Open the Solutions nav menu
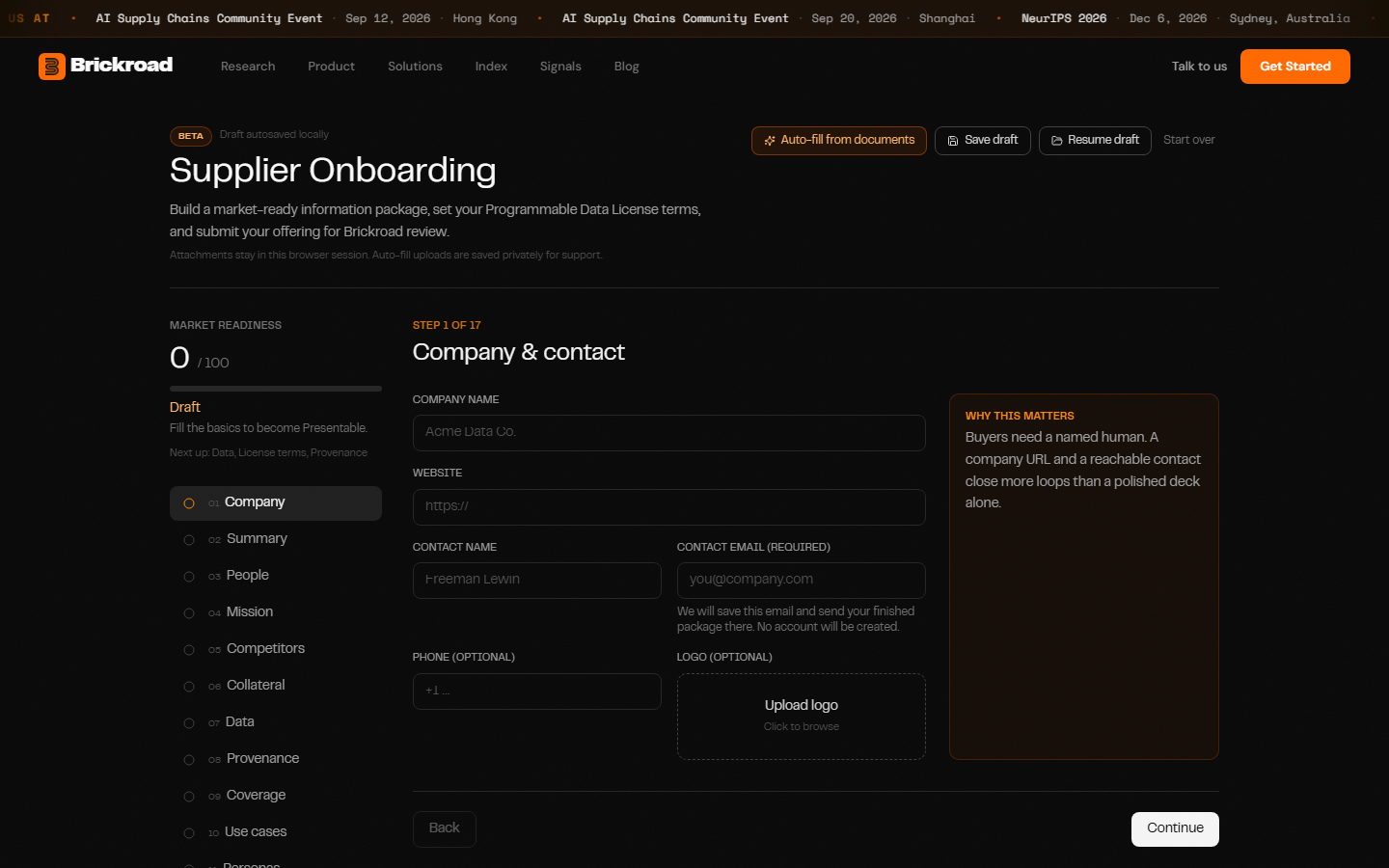 tap(415, 67)
